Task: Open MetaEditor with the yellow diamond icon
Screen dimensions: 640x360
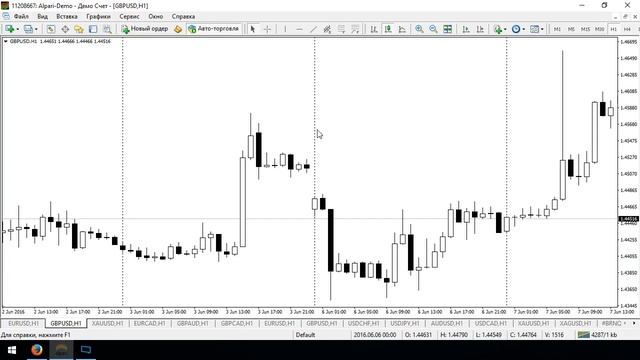Action: tap(178, 29)
